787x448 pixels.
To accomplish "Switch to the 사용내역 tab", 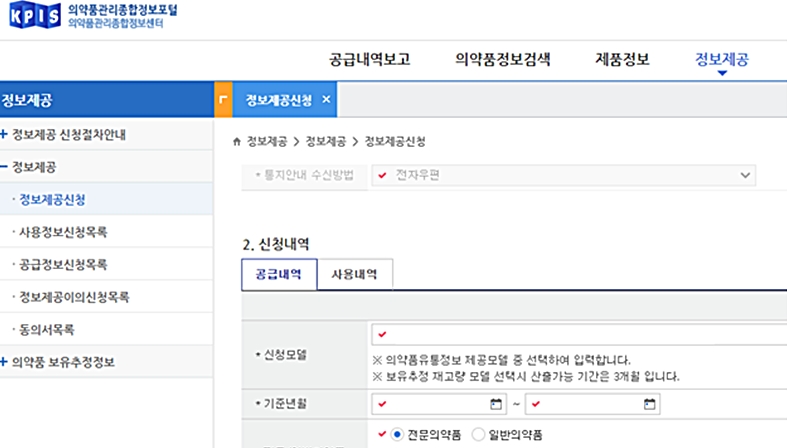I will point(355,274).
